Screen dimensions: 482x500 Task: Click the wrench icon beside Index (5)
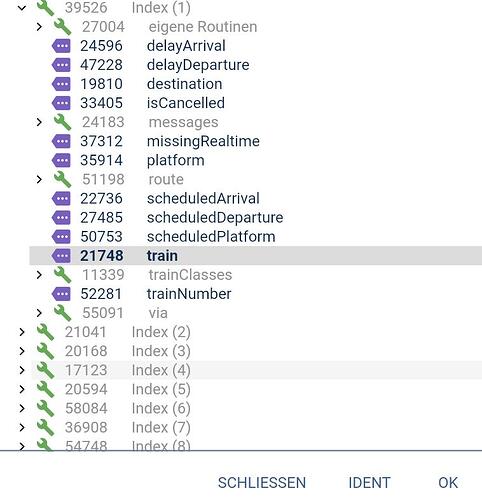45,389
